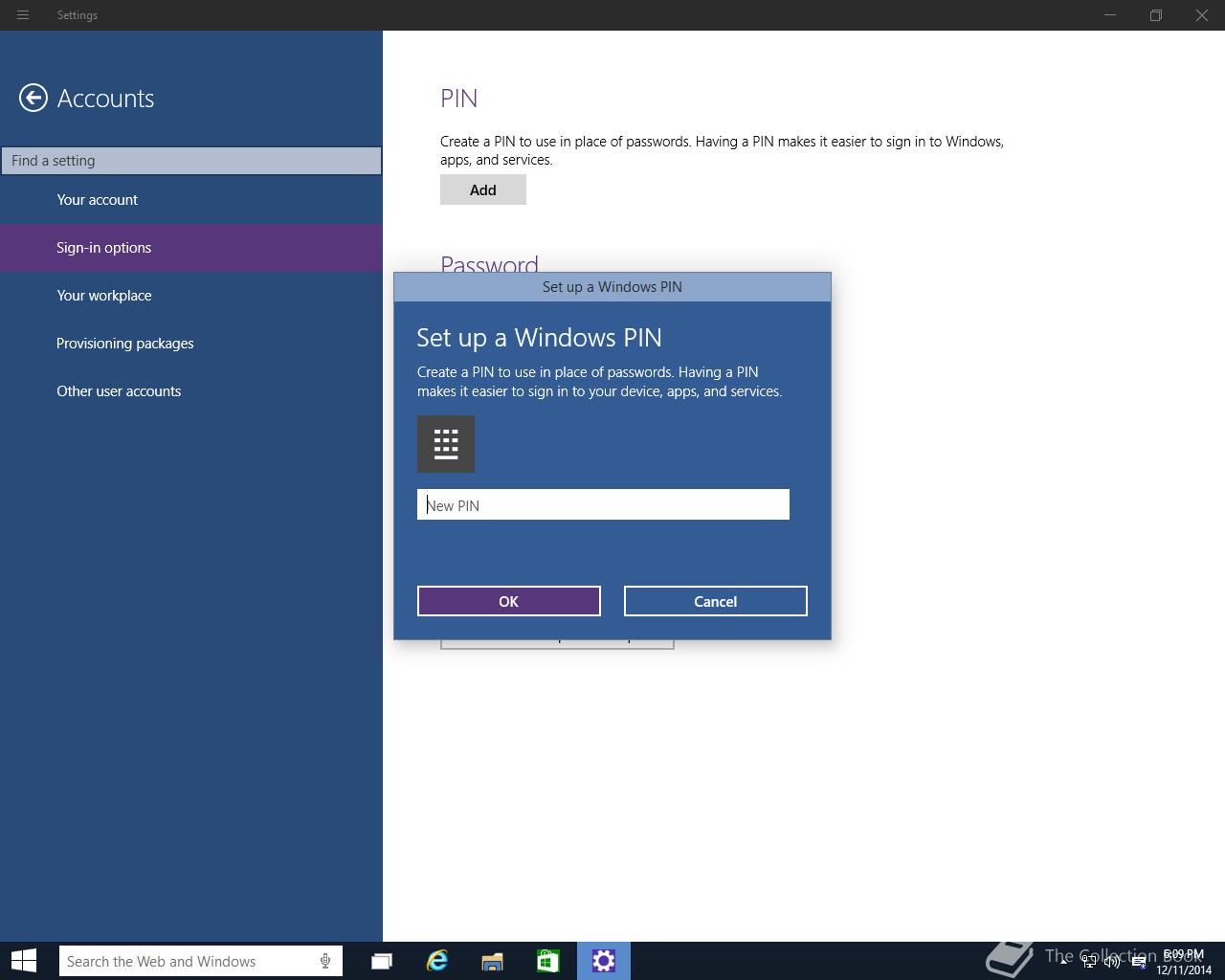Go to Other user accounts
This screenshot has height=980, width=1225.
191,391
